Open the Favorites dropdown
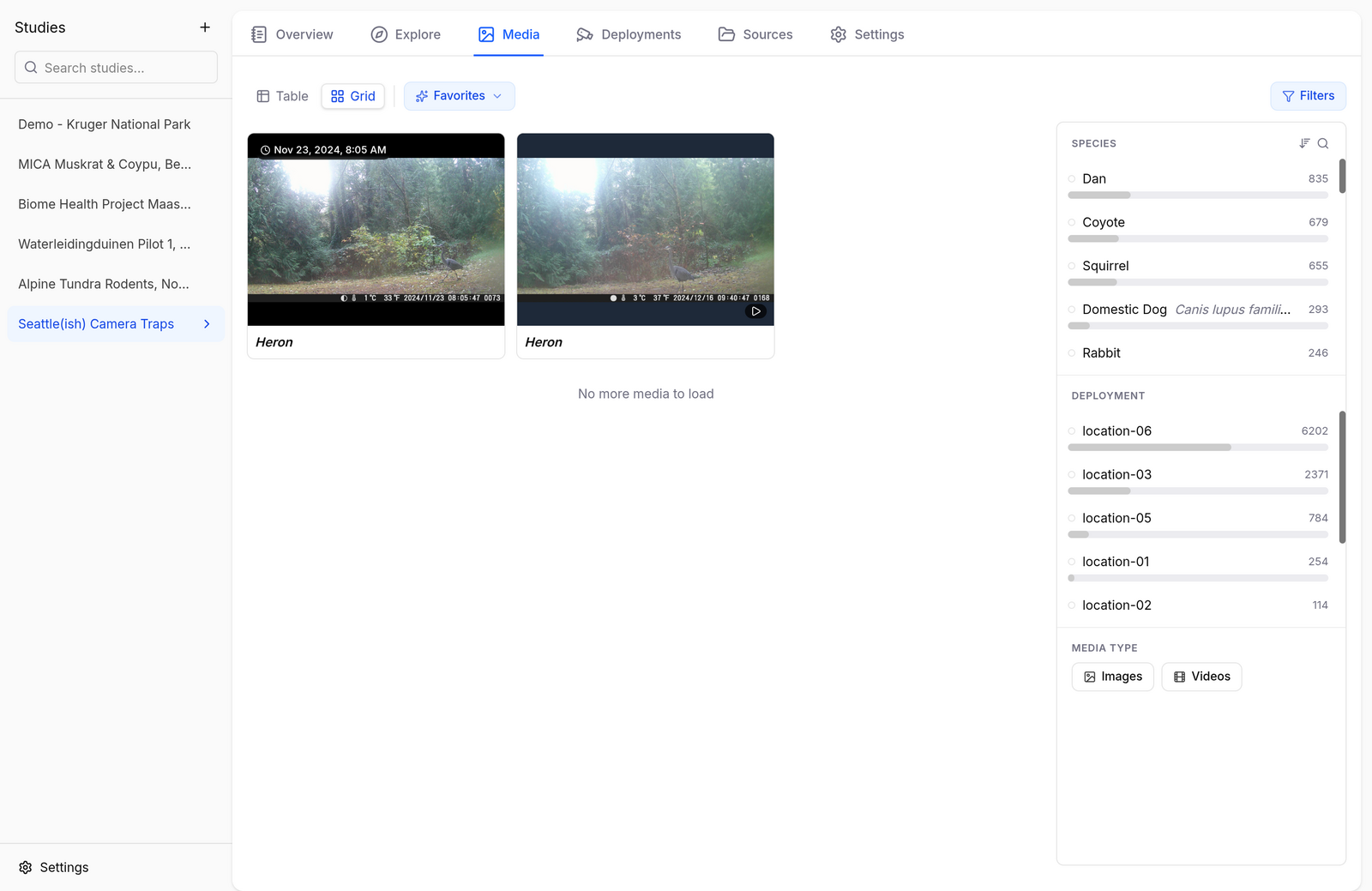 point(459,96)
